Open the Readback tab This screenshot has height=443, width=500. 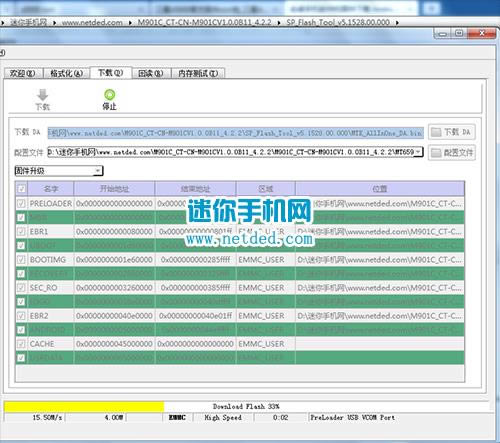pos(151,73)
